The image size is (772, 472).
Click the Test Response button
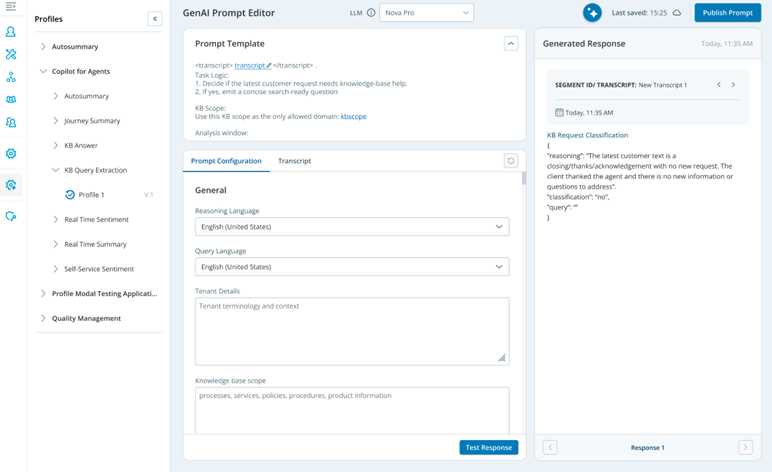coord(488,447)
